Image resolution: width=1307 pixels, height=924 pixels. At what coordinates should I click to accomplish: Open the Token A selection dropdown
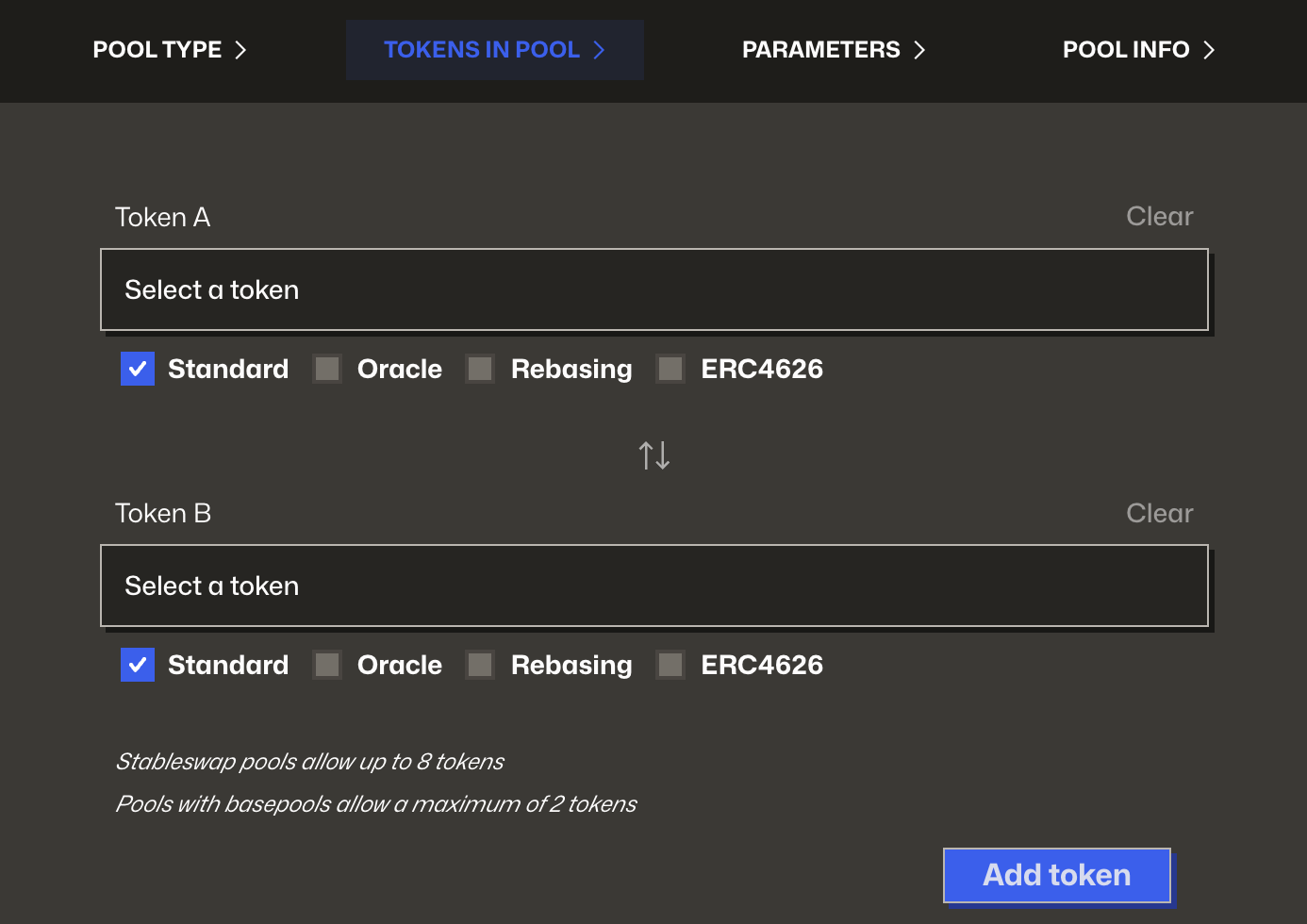tap(653, 289)
